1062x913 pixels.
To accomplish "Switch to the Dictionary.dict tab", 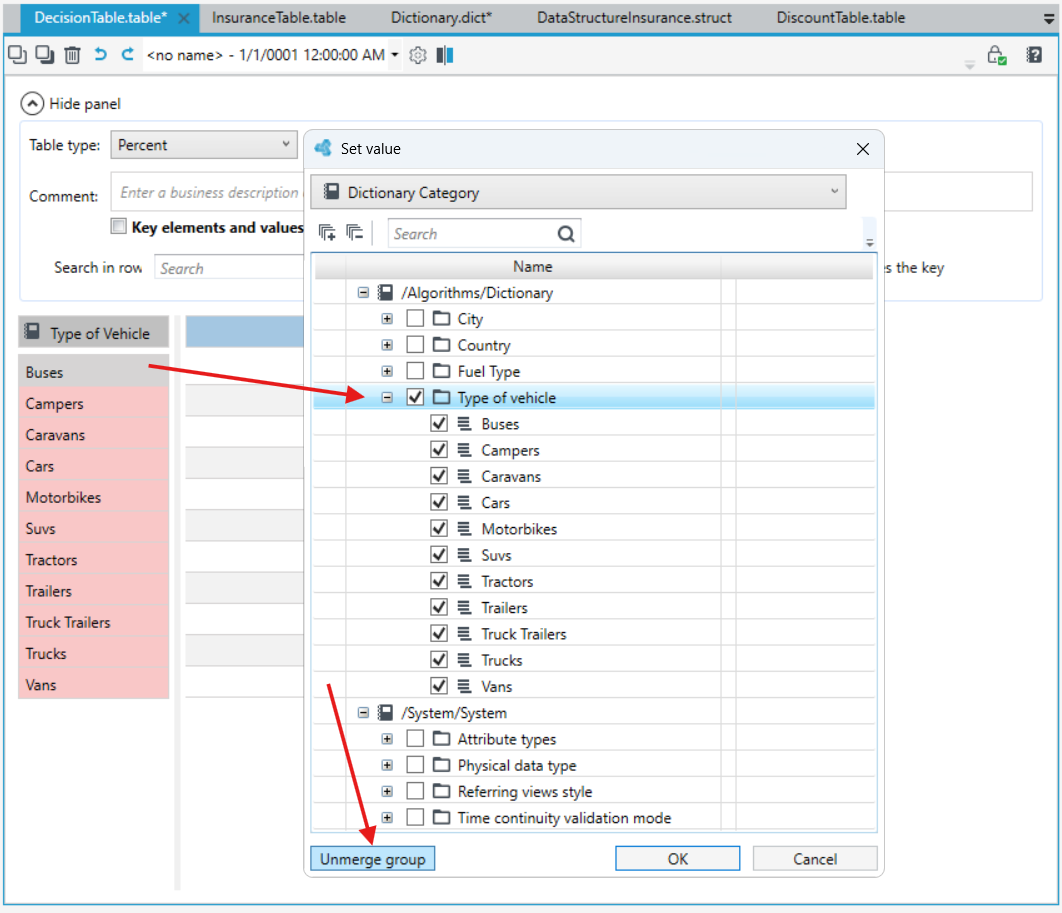I will [x=441, y=18].
